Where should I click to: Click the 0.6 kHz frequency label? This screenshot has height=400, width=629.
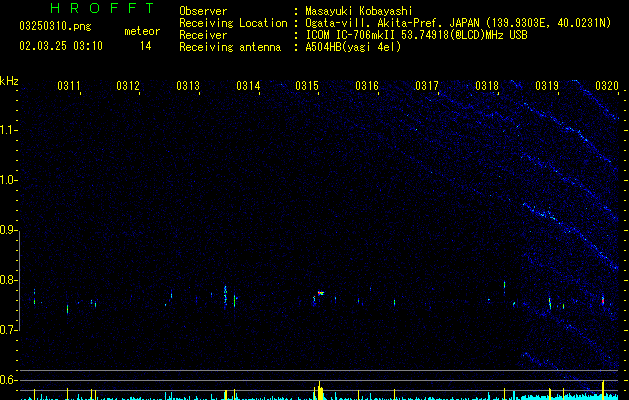click(x=8, y=380)
